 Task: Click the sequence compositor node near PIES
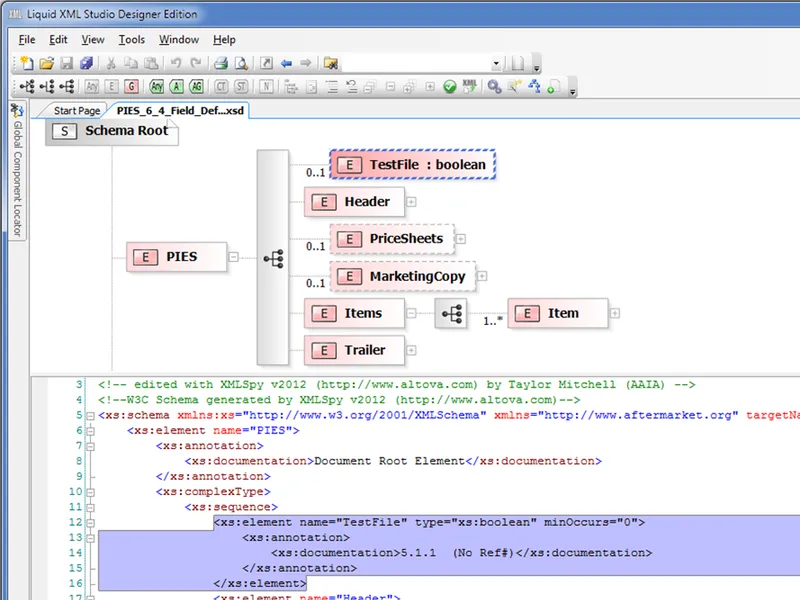(x=274, y=257)
